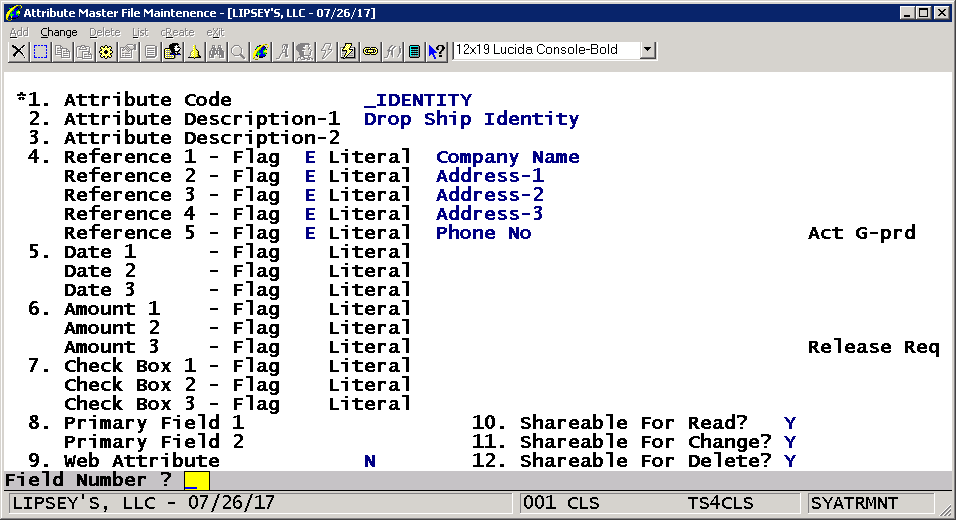
Task: Click the Field Number yellow input box
Action: 197,481
